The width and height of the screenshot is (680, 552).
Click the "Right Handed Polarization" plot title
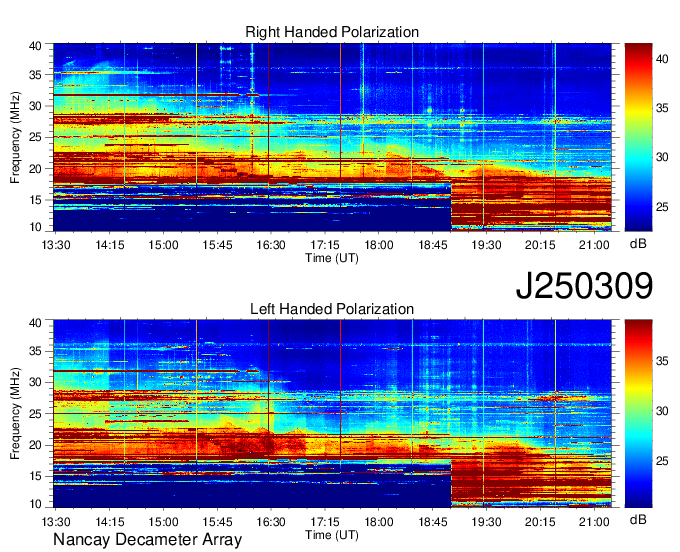332,32
